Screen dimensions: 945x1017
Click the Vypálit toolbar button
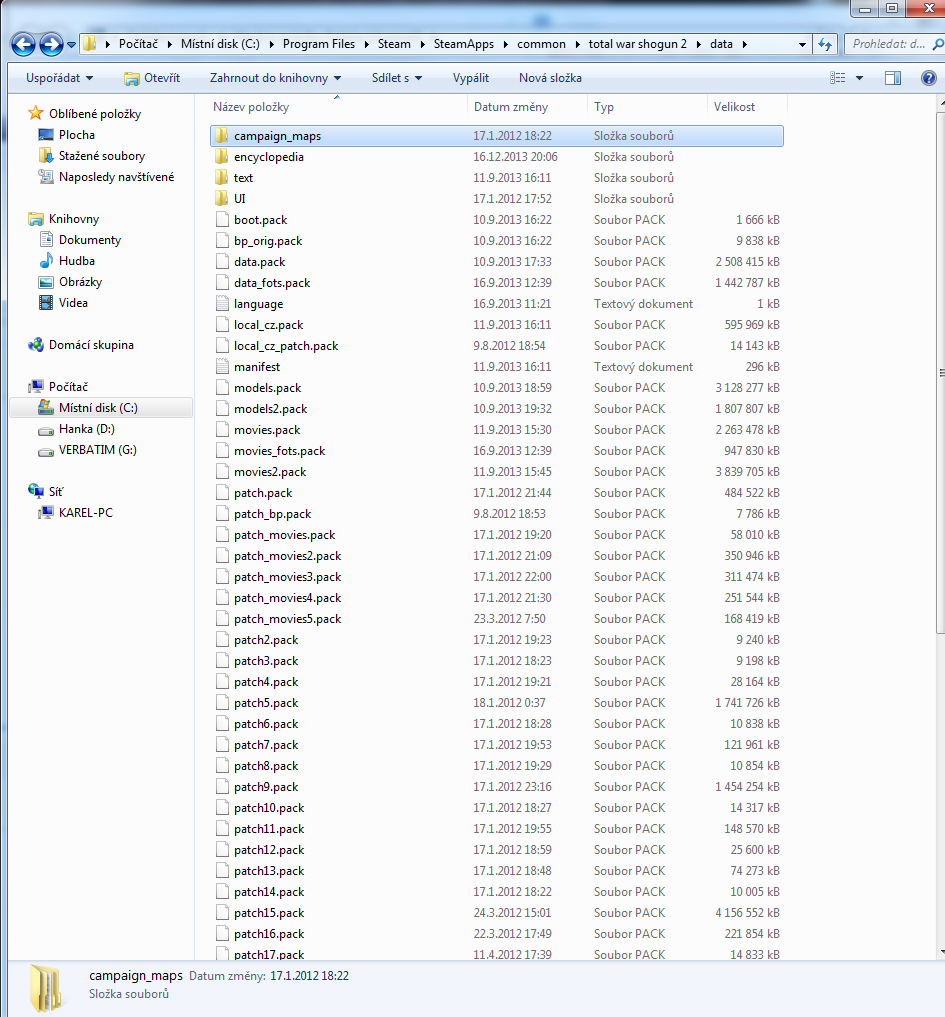(x=470, y=78)
